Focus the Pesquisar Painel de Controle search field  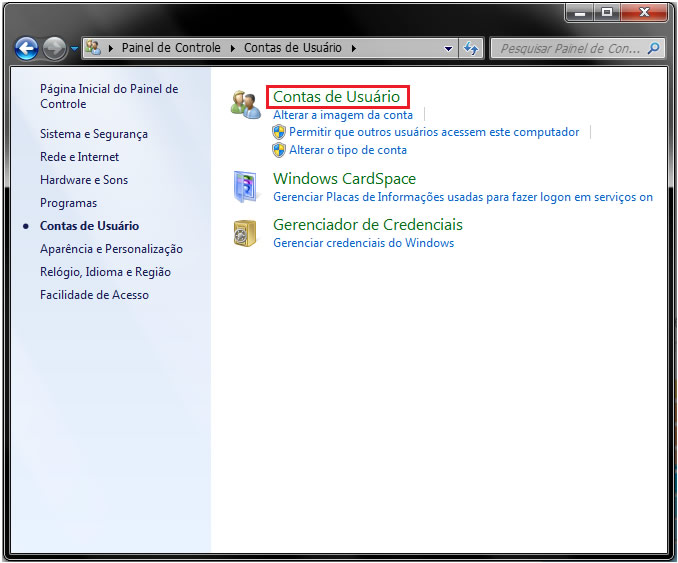tap(568, 48)
